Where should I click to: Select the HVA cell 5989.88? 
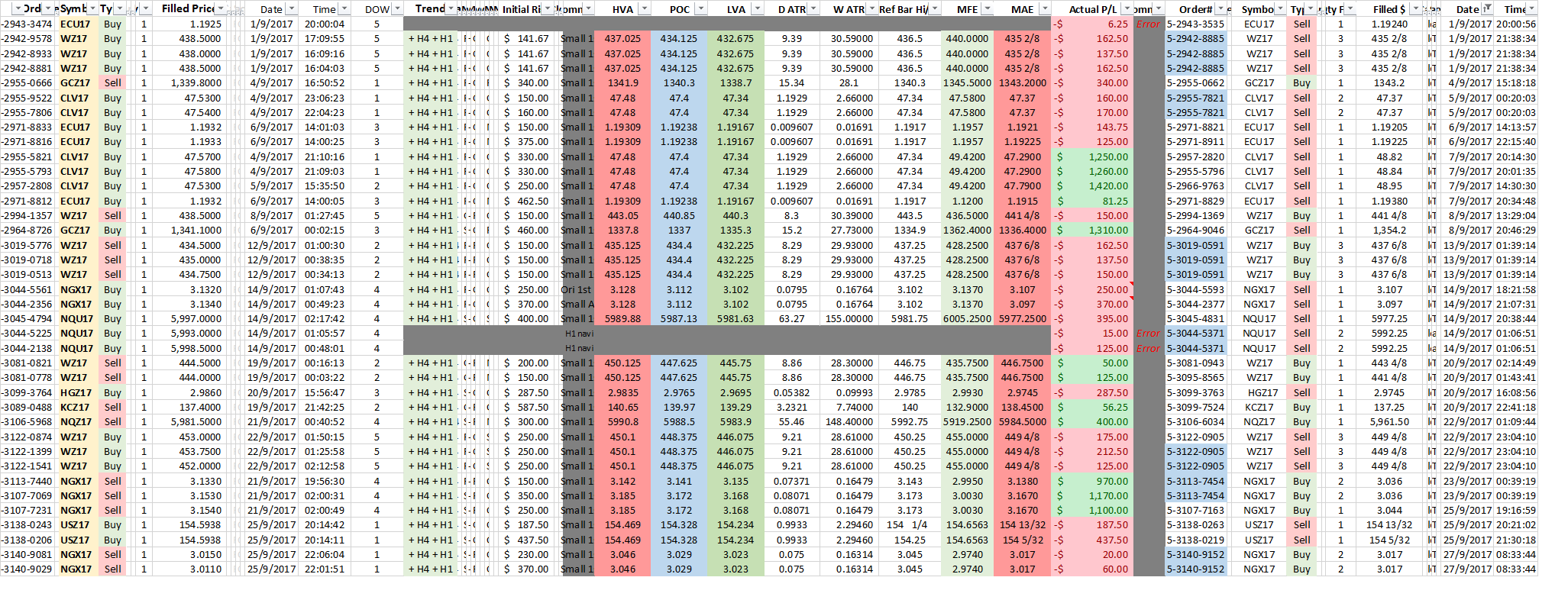coord(622,319)
